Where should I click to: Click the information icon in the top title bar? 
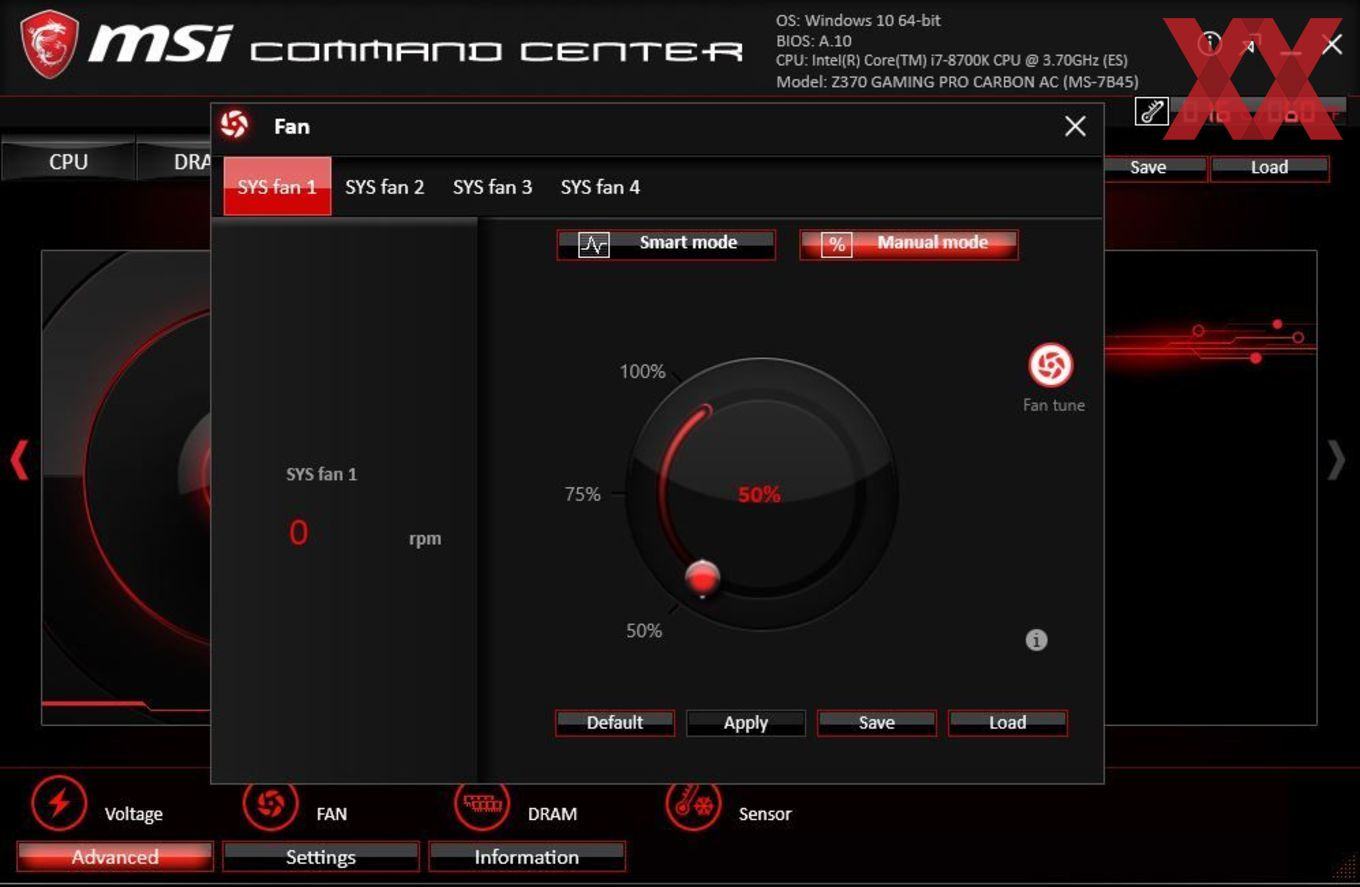click(1210, 43)
